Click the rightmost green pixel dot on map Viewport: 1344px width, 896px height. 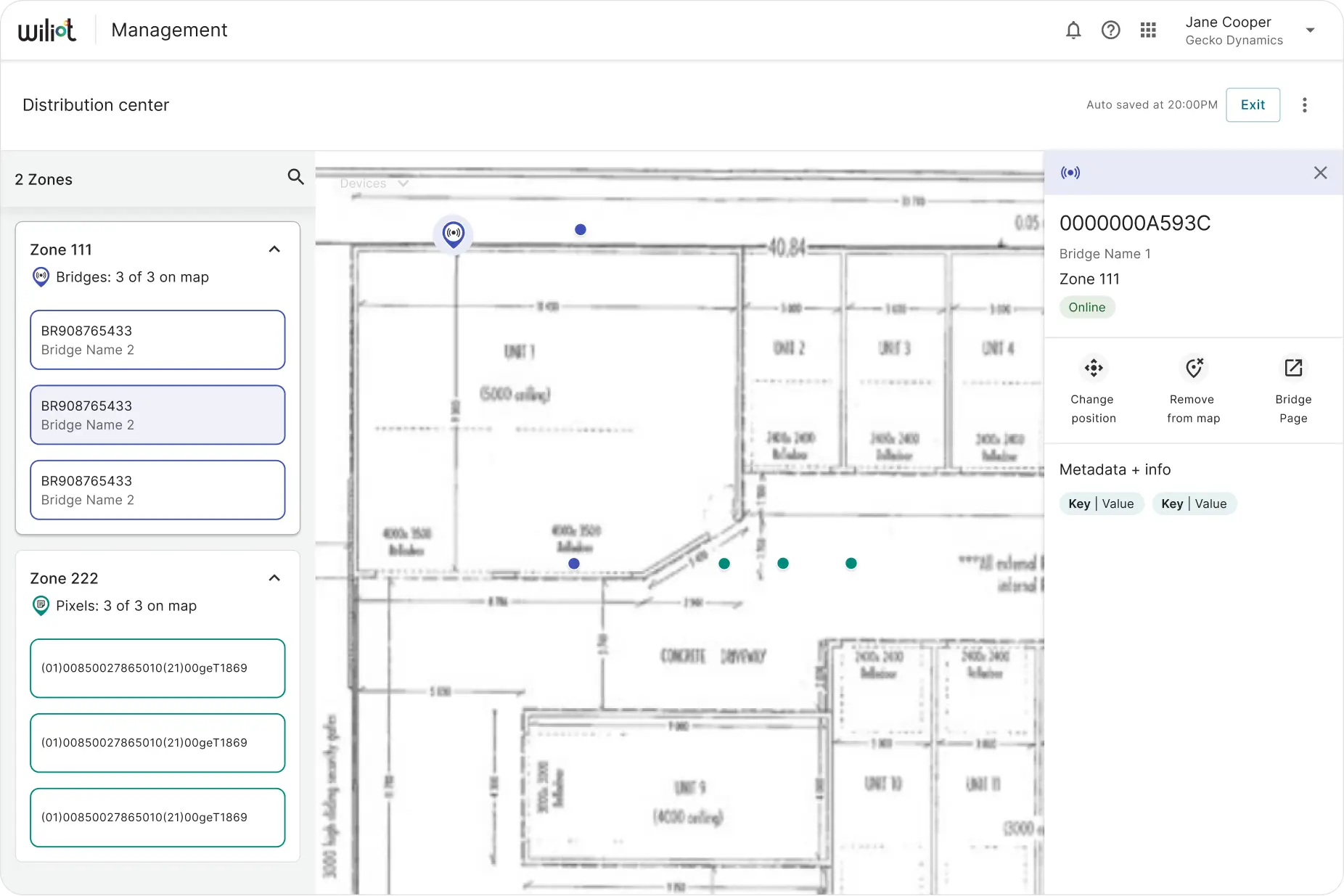[851, 563]
